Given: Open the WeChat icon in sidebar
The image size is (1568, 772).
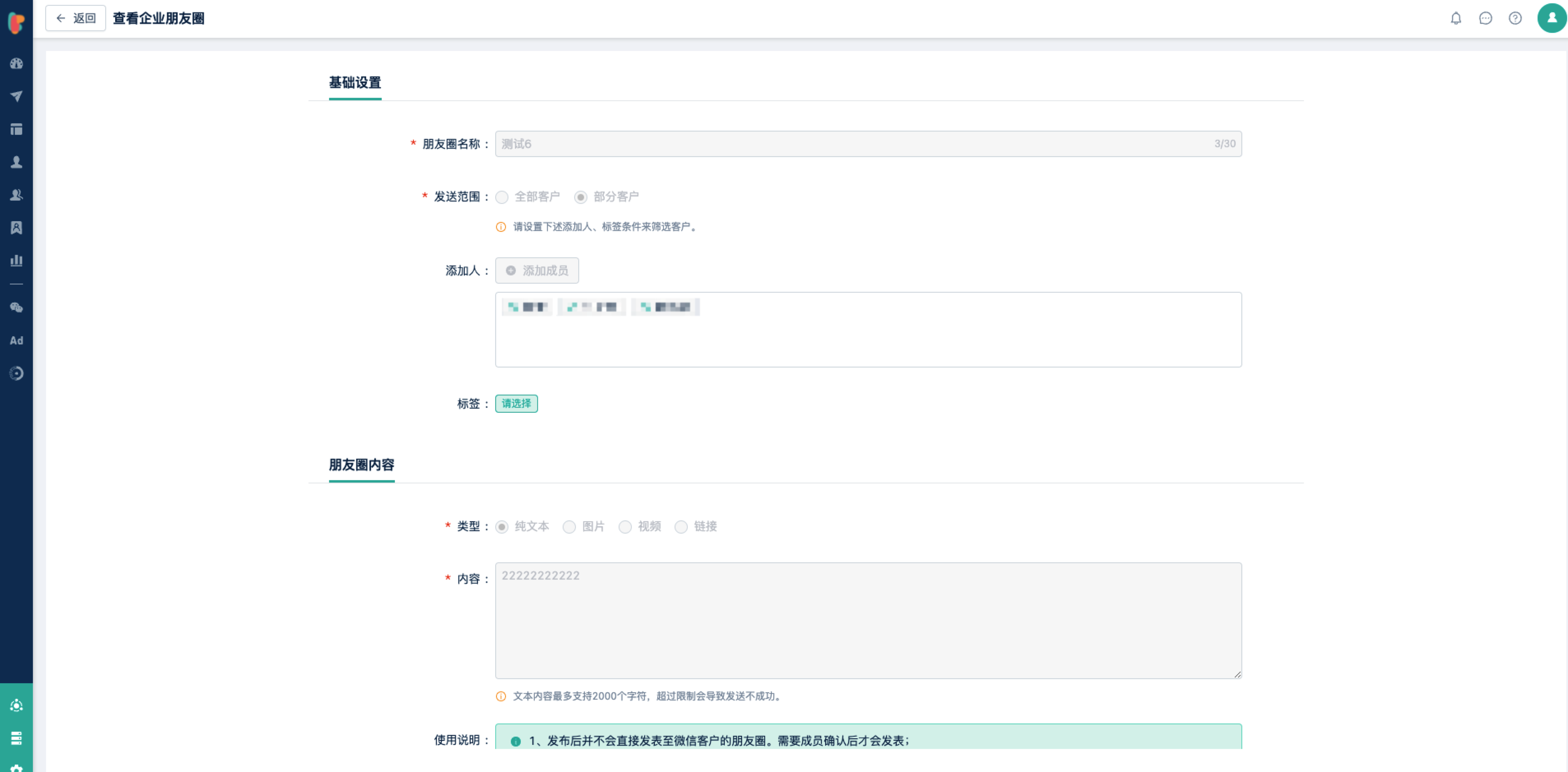Looking at the screenshot, I should [x=16, y=308].
